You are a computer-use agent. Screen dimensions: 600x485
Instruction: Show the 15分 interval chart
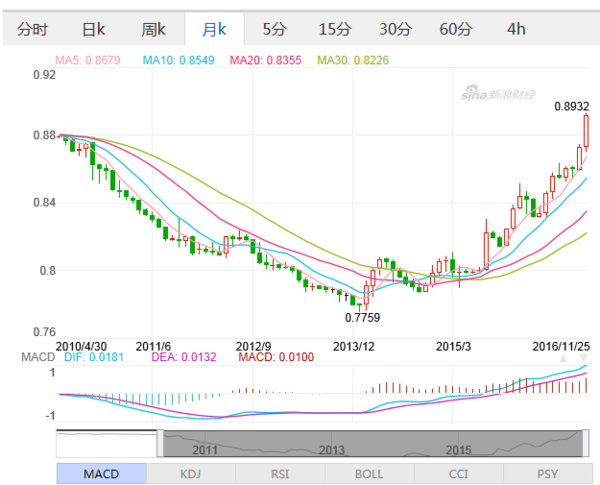tap(334, 29)
